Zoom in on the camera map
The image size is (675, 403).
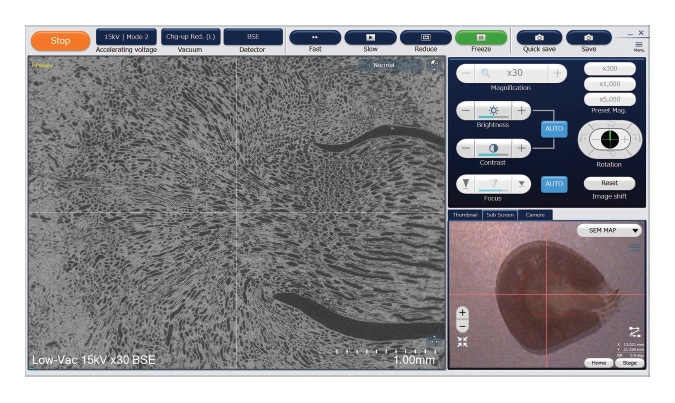462,312
